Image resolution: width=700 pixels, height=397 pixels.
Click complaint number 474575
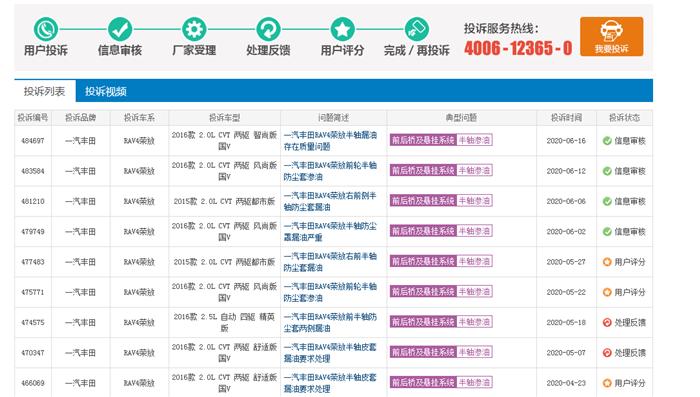click(33, 322)
